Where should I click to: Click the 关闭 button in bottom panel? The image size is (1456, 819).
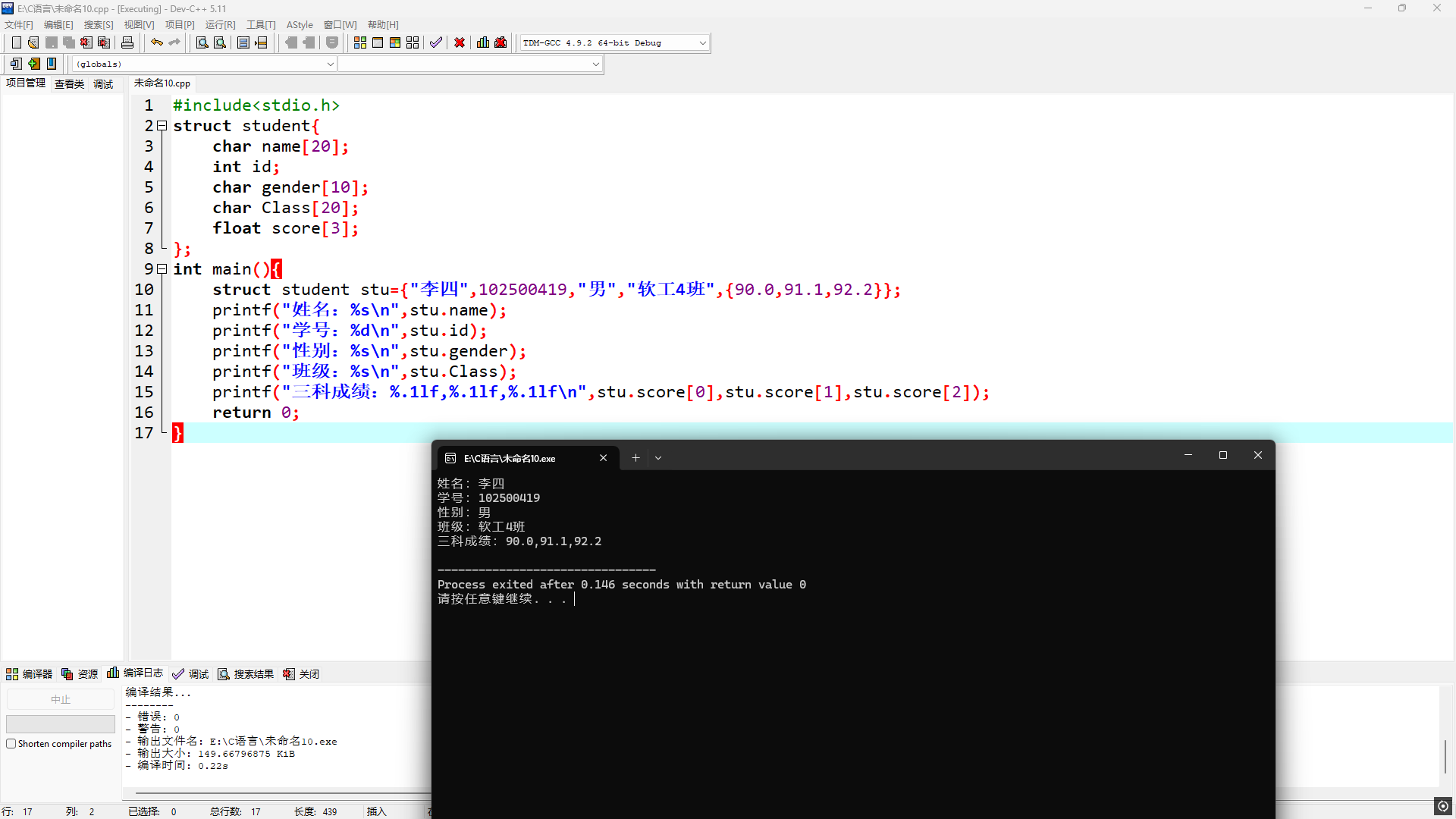[301, 674]
